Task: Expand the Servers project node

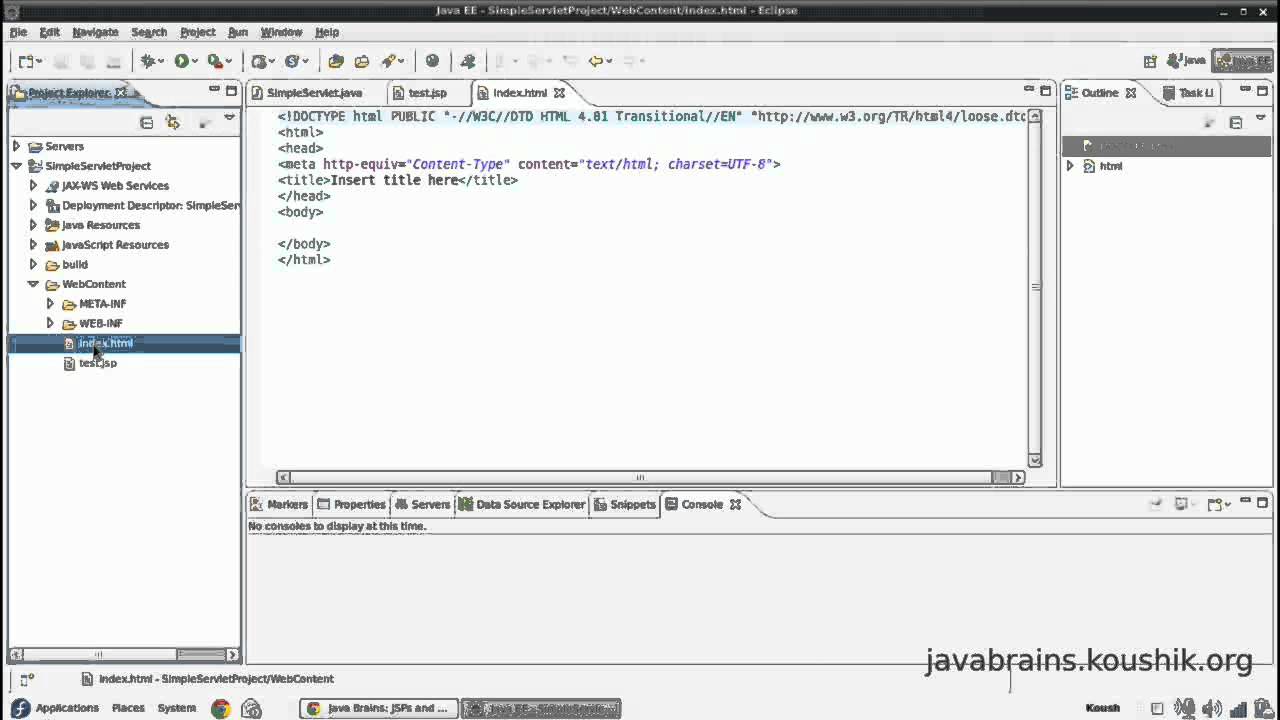Action: (16, 147)
